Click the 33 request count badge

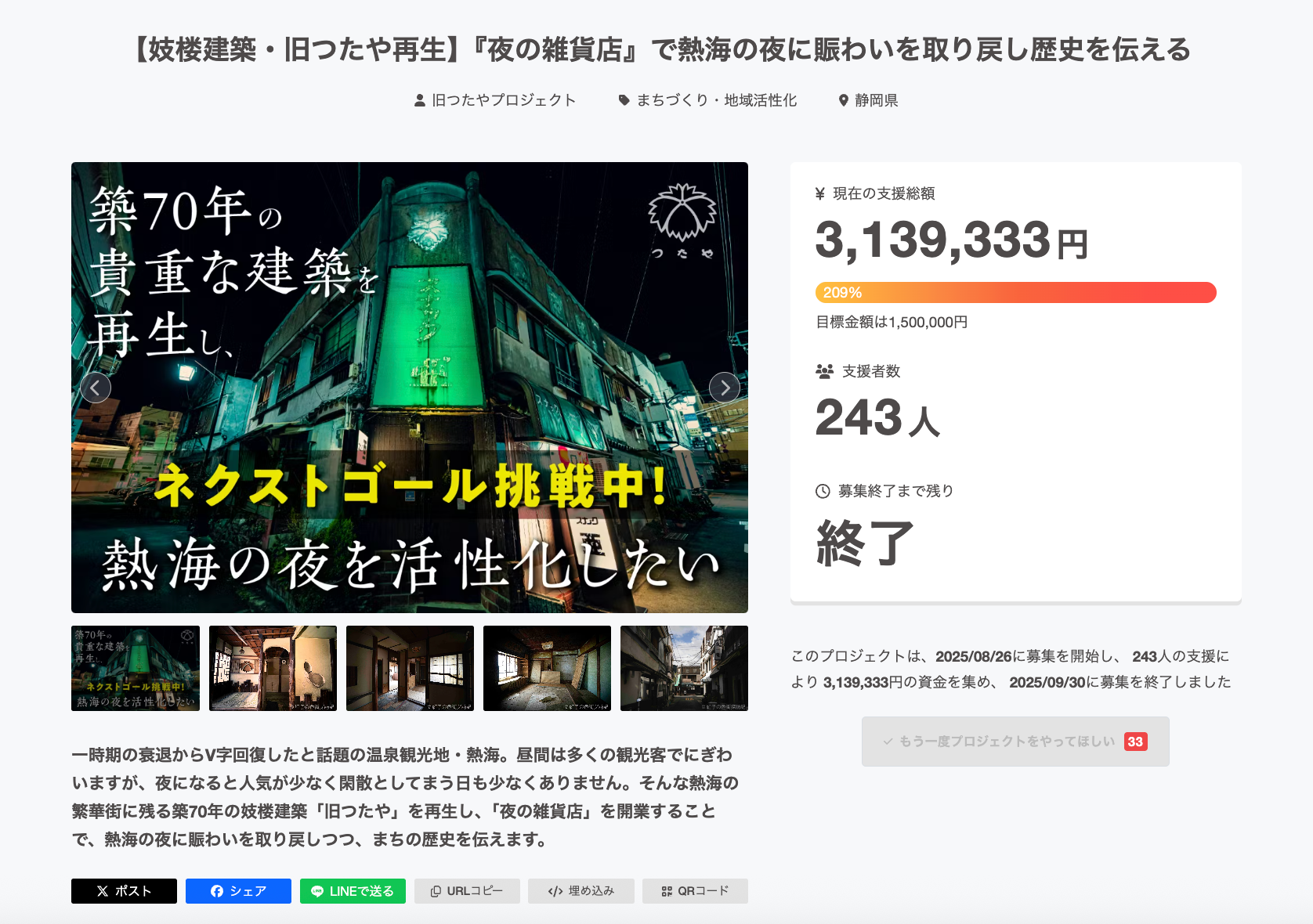1135,742
